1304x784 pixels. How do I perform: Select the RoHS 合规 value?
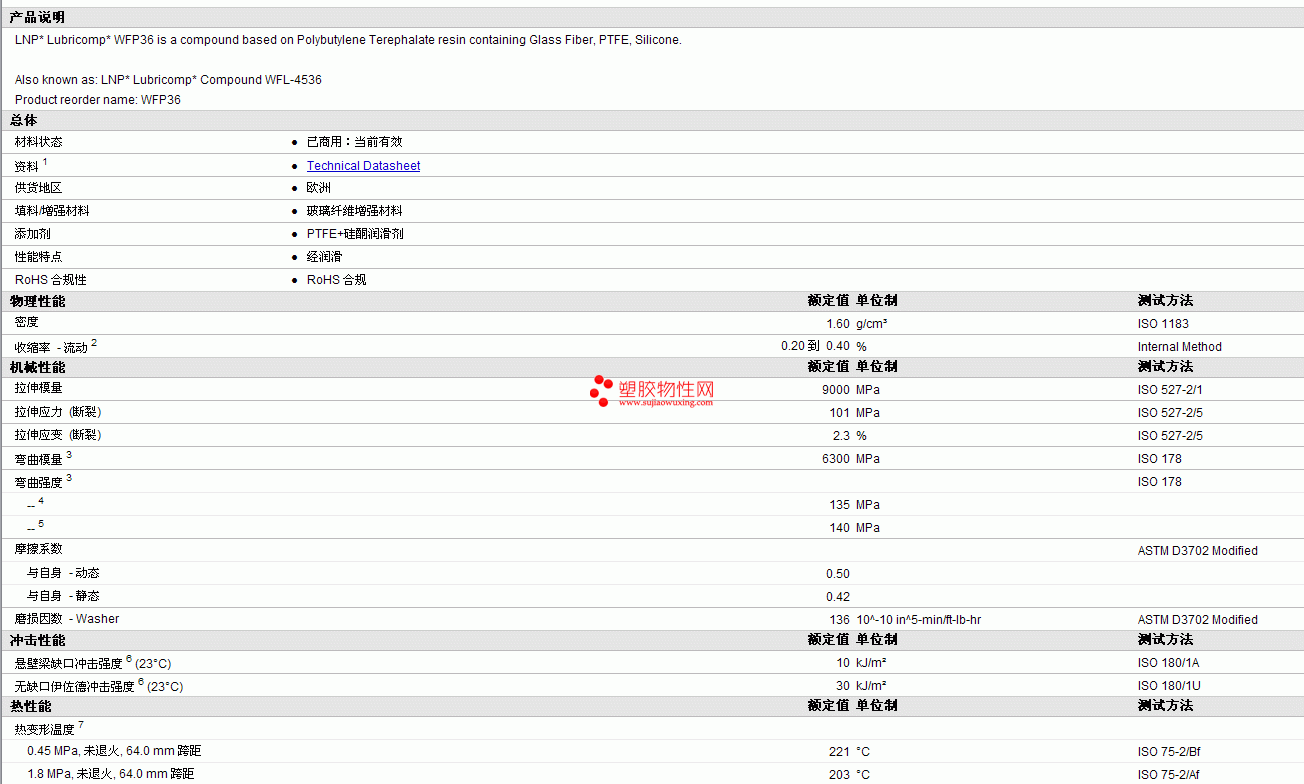[x=336, y=280]
